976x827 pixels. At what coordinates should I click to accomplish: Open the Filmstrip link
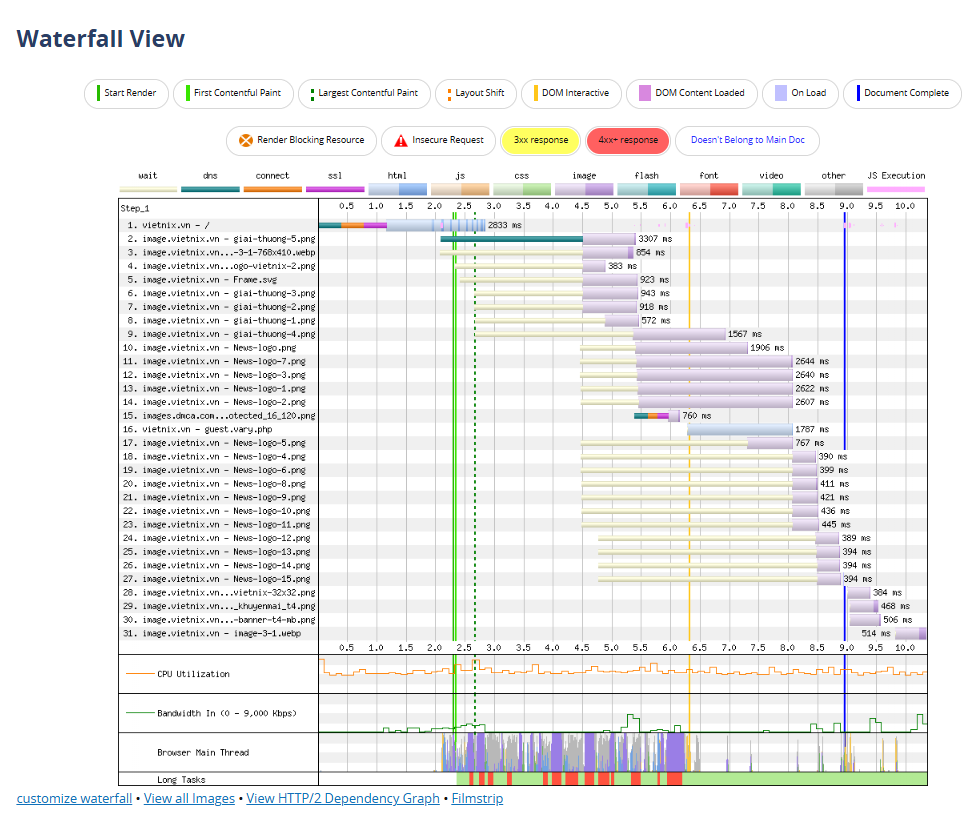tap(477, 798)
